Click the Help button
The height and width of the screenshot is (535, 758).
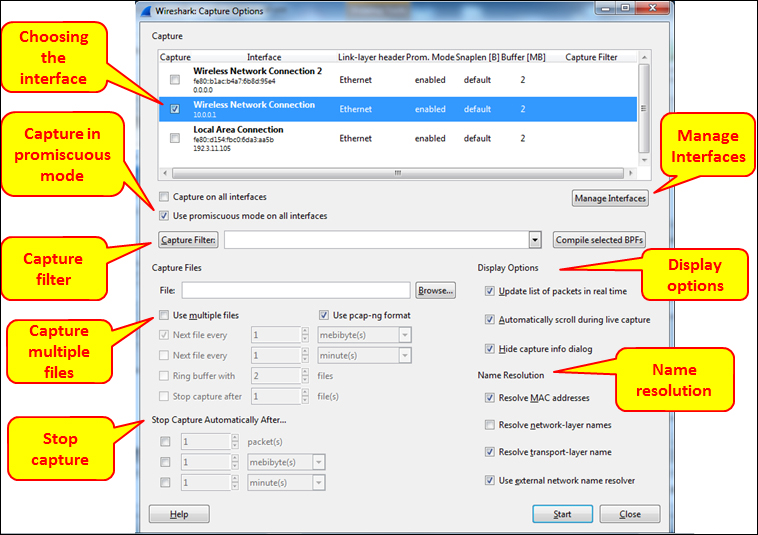(x=179, y=514)
